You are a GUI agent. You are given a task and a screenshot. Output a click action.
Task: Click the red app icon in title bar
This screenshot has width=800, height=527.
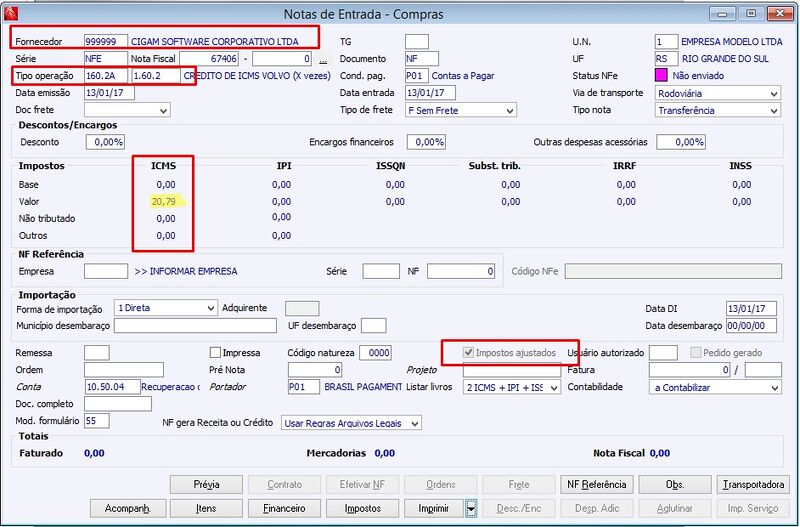pos(11,13)
